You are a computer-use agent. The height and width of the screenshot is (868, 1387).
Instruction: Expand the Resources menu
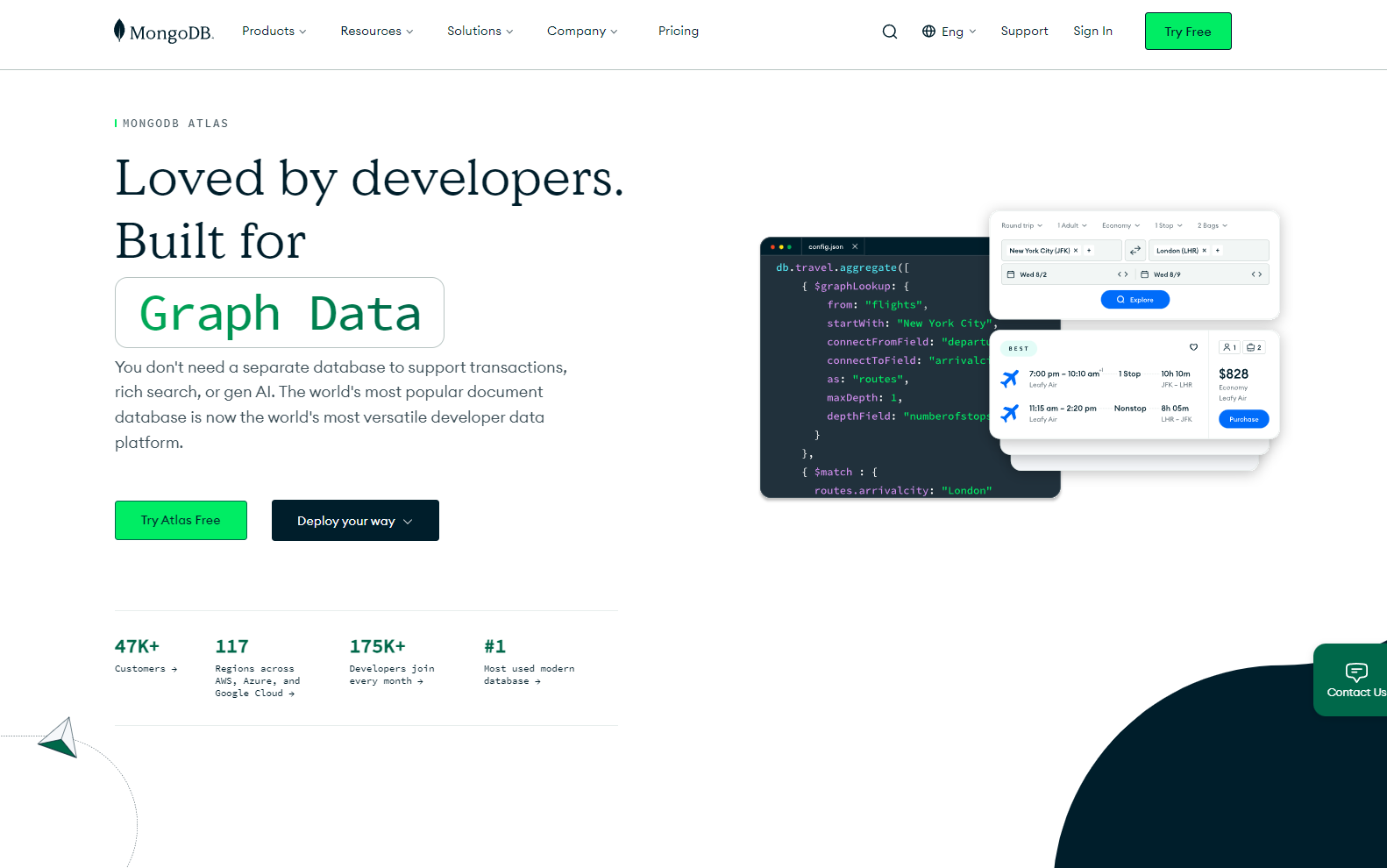[377, 31]
